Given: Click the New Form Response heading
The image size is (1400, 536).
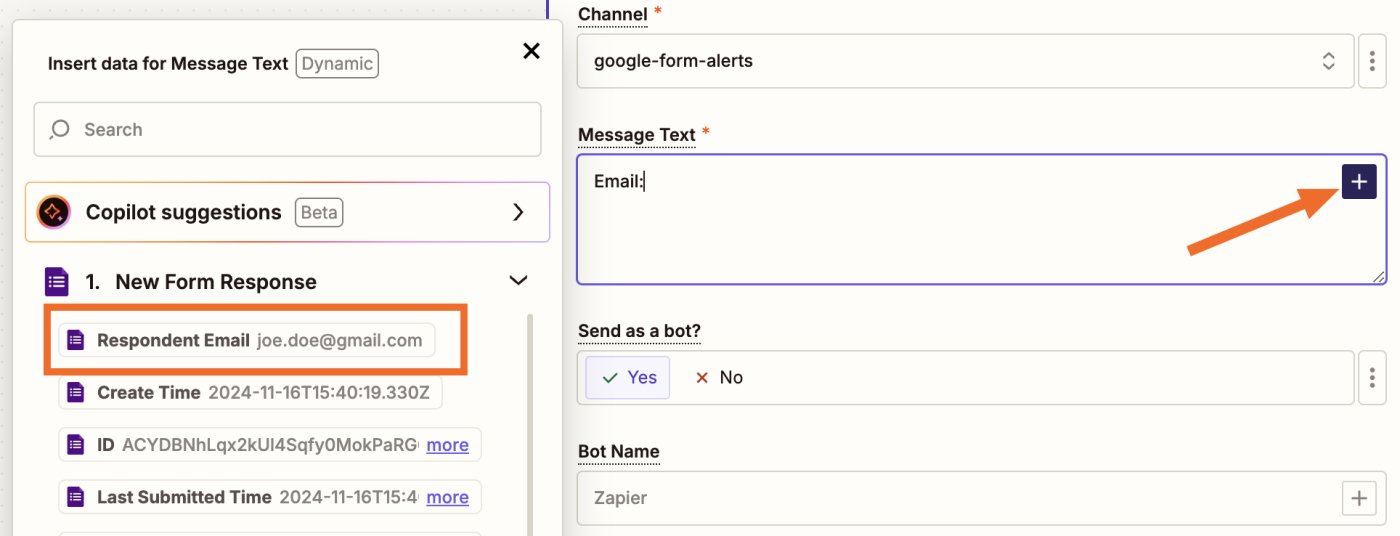Looking at the screenshot, I should click(x=216, y=282).
